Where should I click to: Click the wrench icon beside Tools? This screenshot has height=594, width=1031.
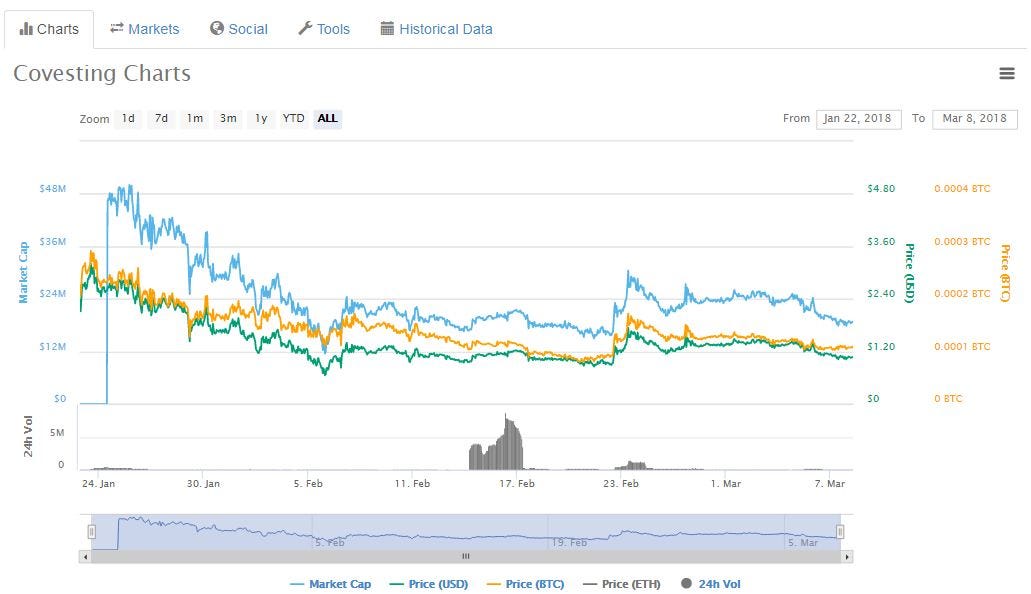(x=304, y=28)
